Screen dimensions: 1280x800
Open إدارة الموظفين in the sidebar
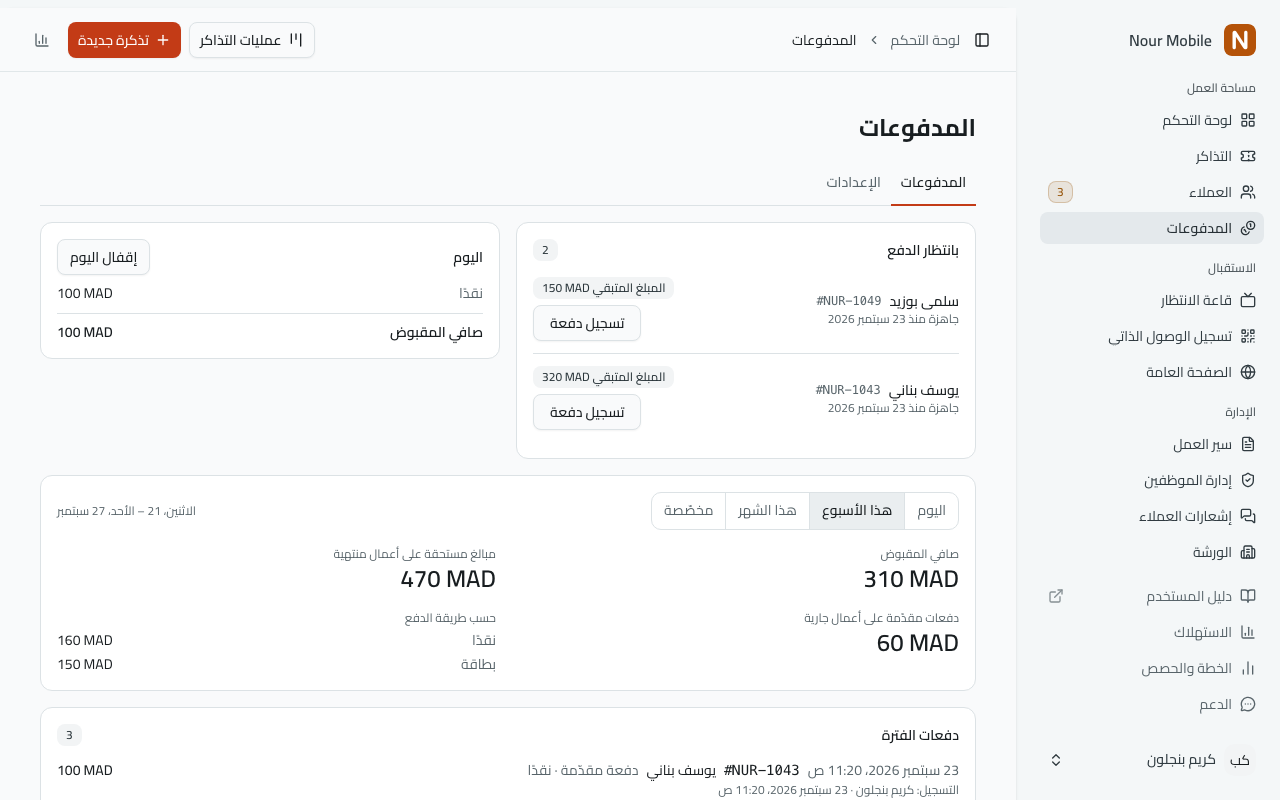(1152, 480)
